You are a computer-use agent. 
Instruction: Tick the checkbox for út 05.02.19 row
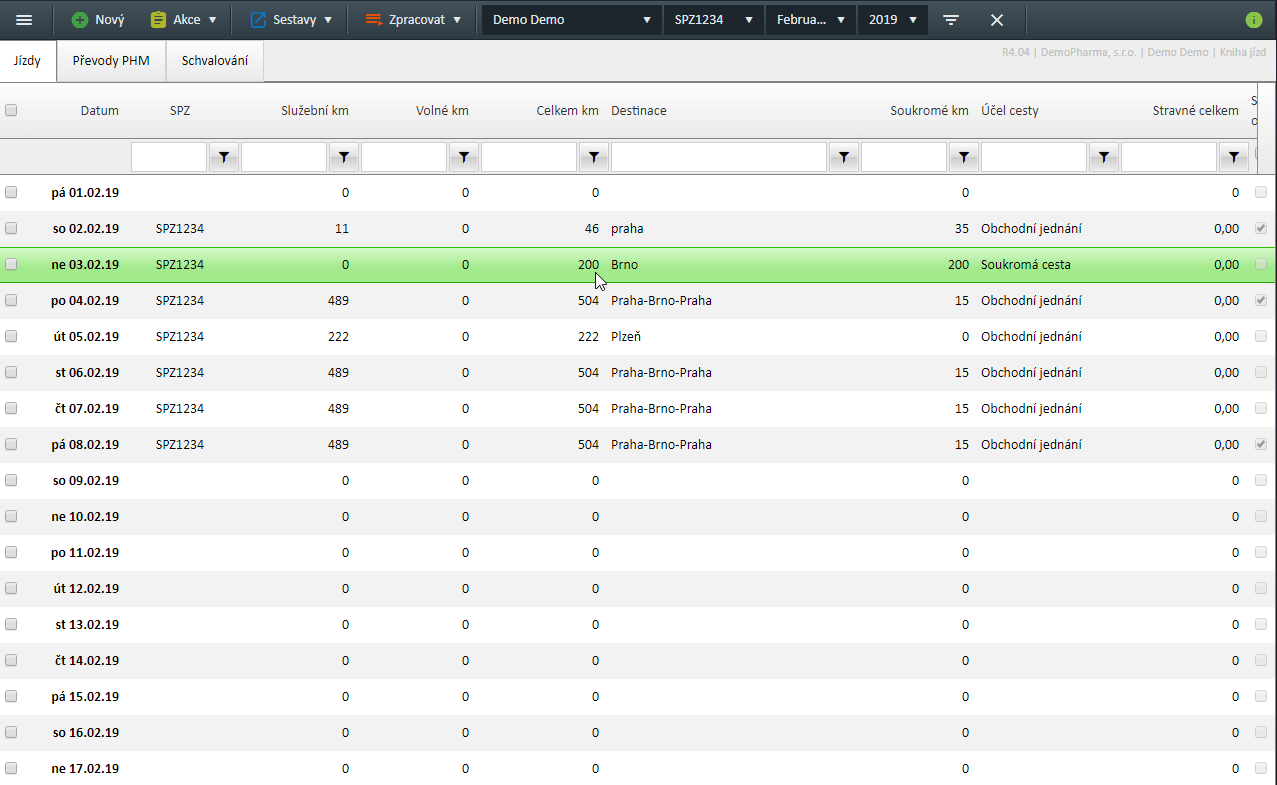(x=11, y=336)
